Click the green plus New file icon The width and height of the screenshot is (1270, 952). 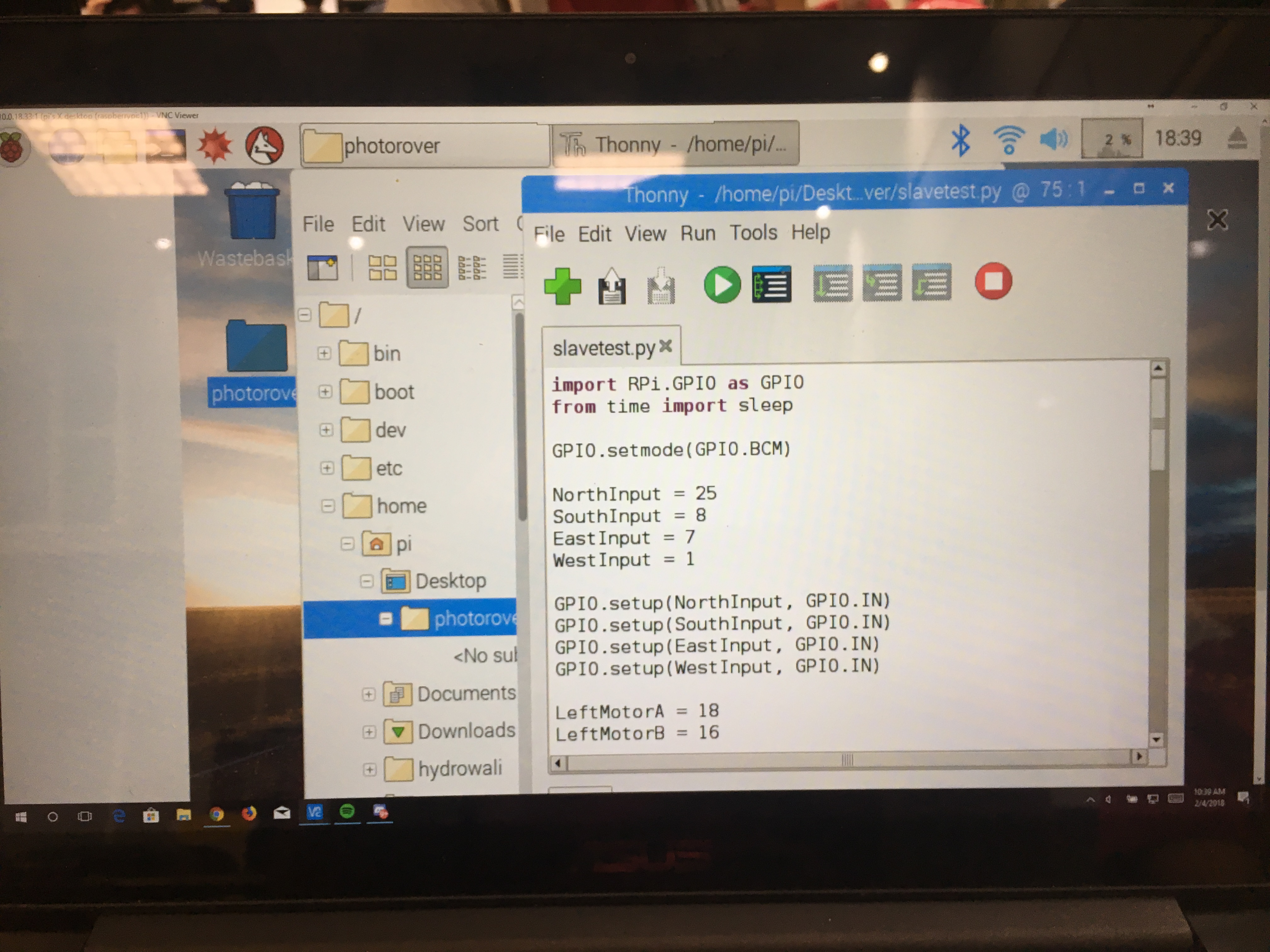pos(563,286)
